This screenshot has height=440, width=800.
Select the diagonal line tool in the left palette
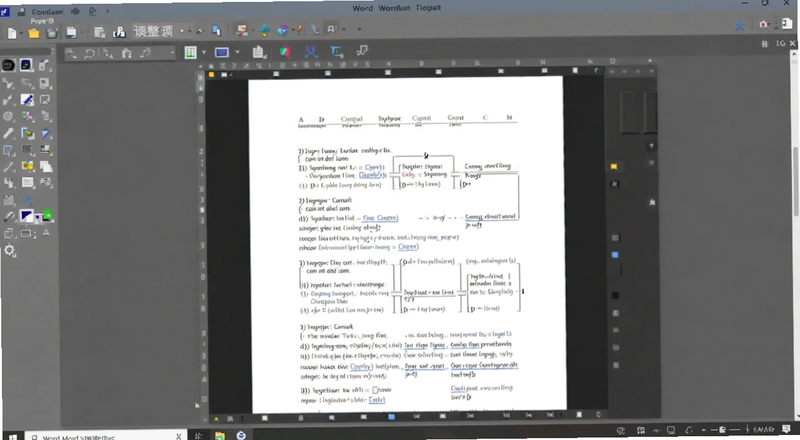8,167
